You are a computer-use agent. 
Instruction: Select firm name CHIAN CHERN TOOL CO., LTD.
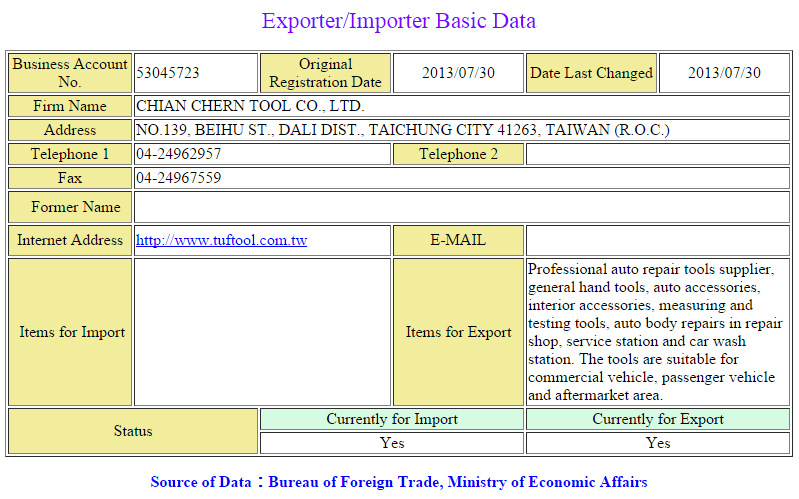coord(250,106)
